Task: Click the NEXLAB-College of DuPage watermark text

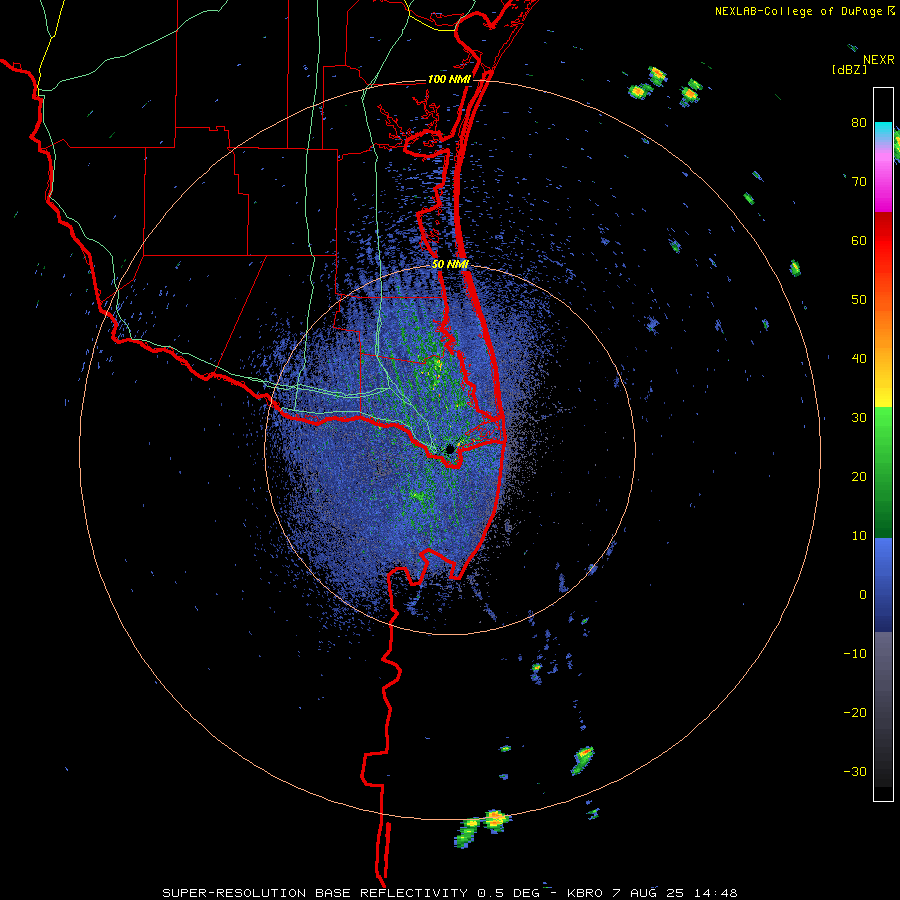Action: pyautogui.click(x=799, y=11)
